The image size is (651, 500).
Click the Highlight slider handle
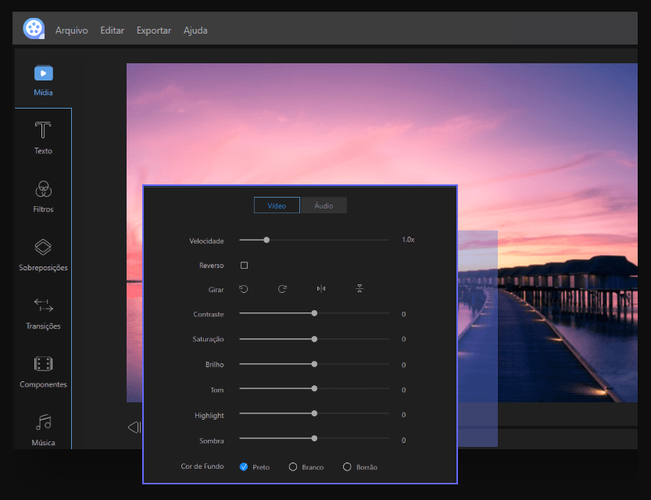click(314, 413)
